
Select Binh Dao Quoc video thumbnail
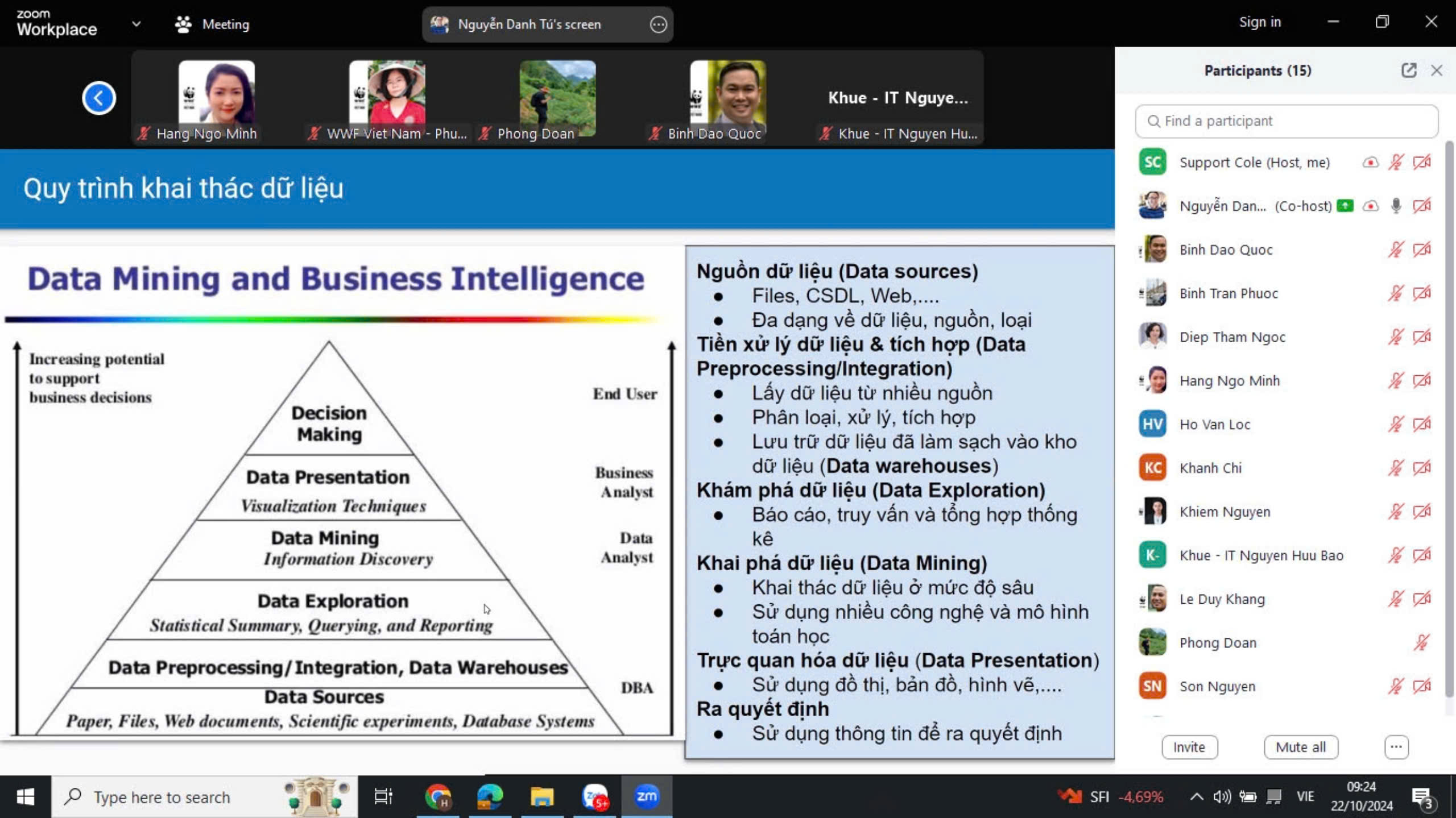[729, 99]
